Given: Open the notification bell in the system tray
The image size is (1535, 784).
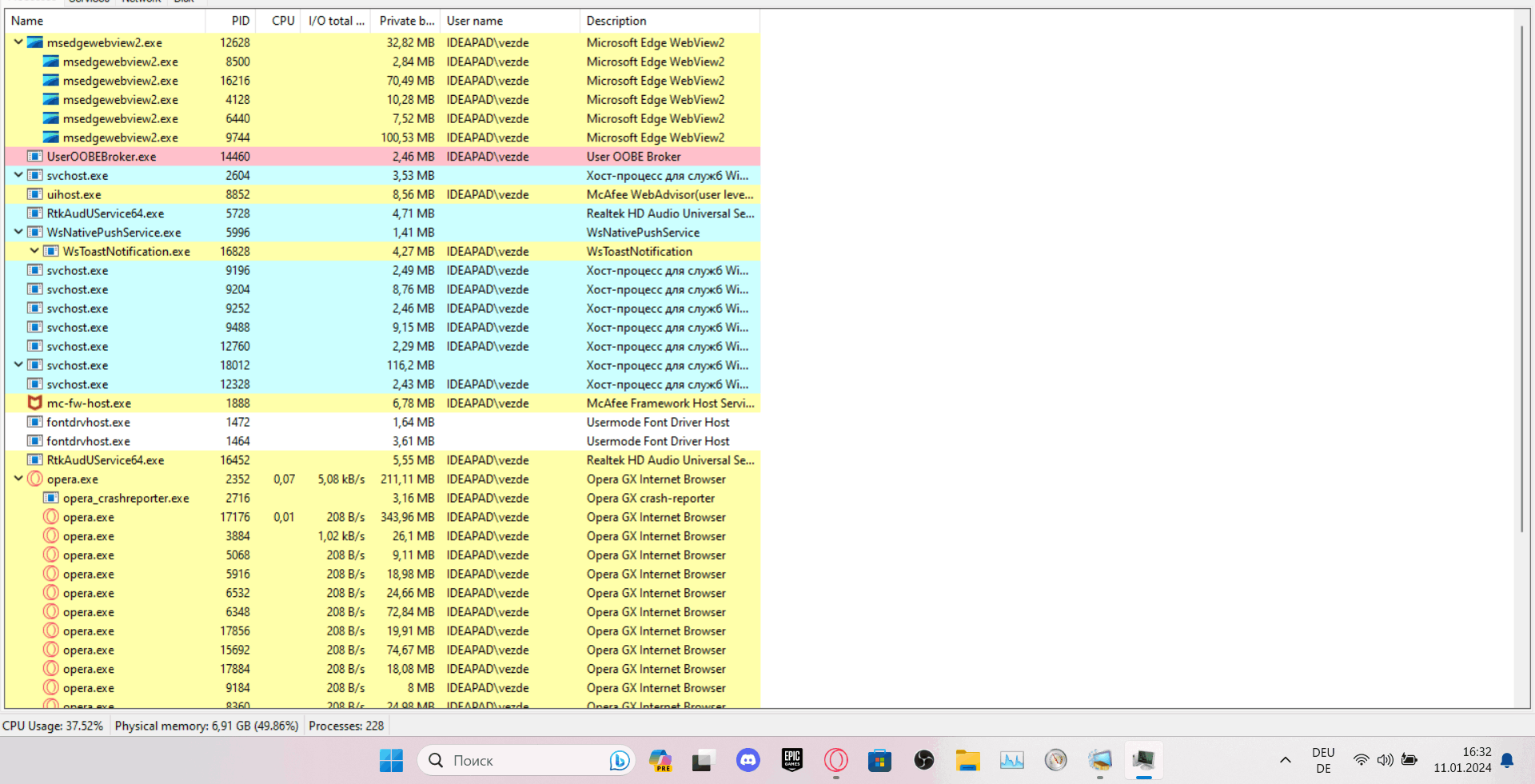Looking at the screenshot, I should (x=1507, y=760).
